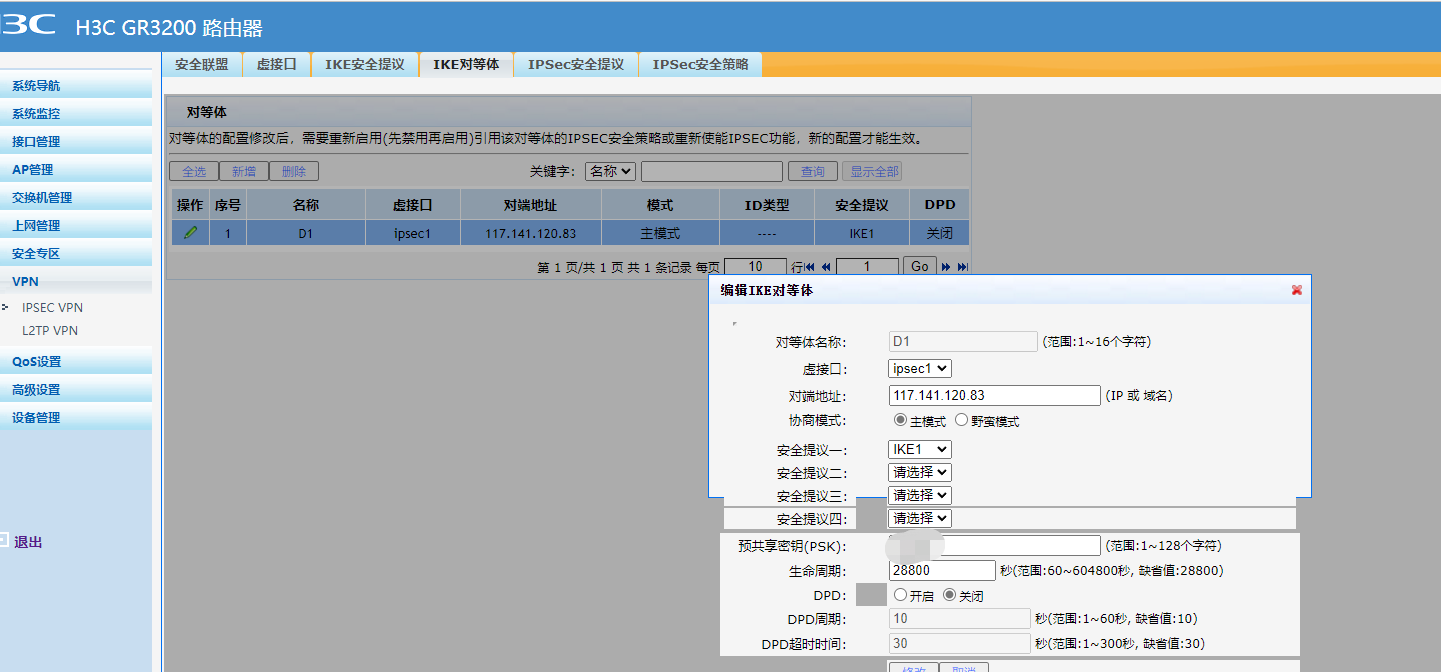Image resolution: width=1441 pixels, height=672 pixels.
Task: Go to the first page of records
Action: click(x=811, y=267)
